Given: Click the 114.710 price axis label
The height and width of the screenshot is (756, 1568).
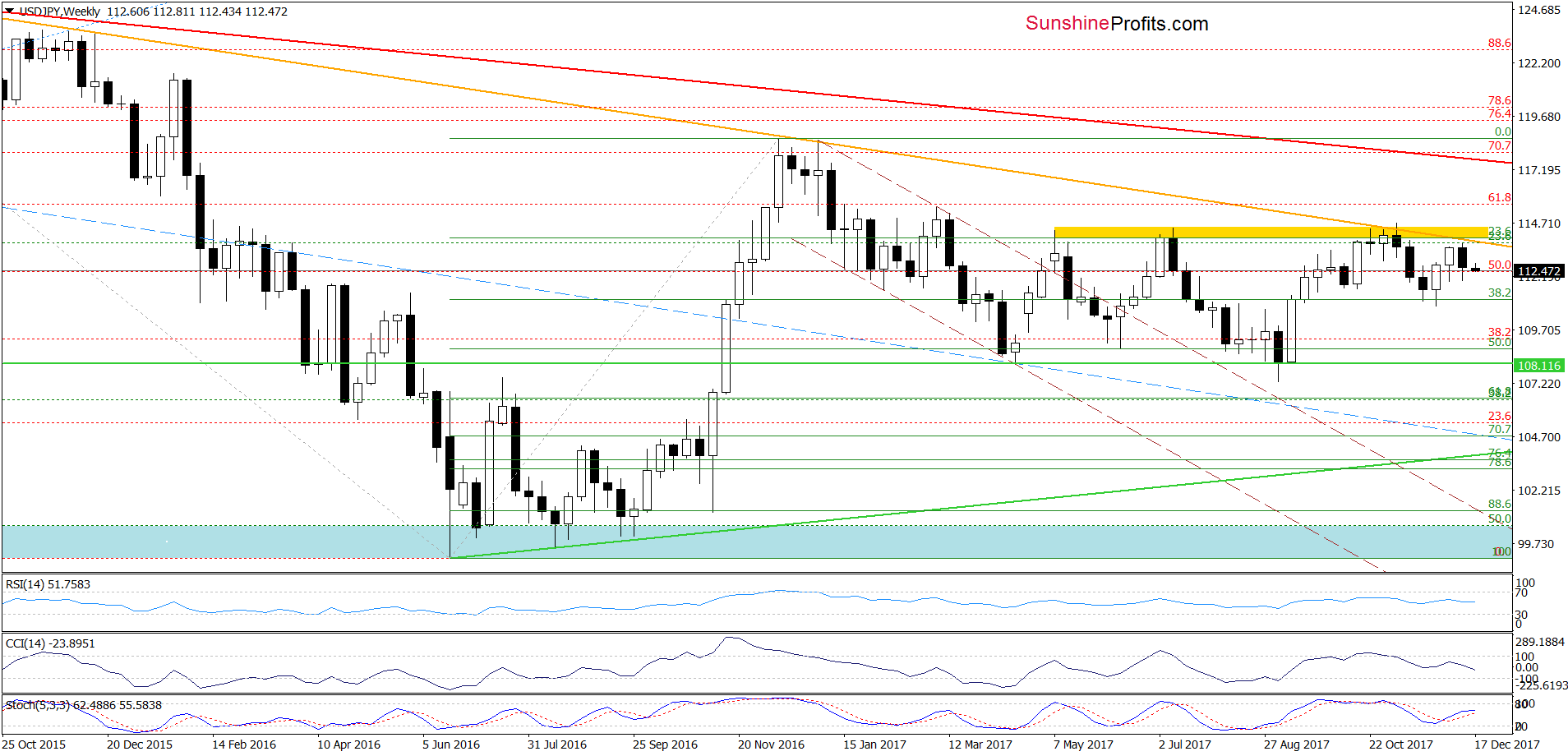Looking at the screenshot, I should pos(1538,224).
